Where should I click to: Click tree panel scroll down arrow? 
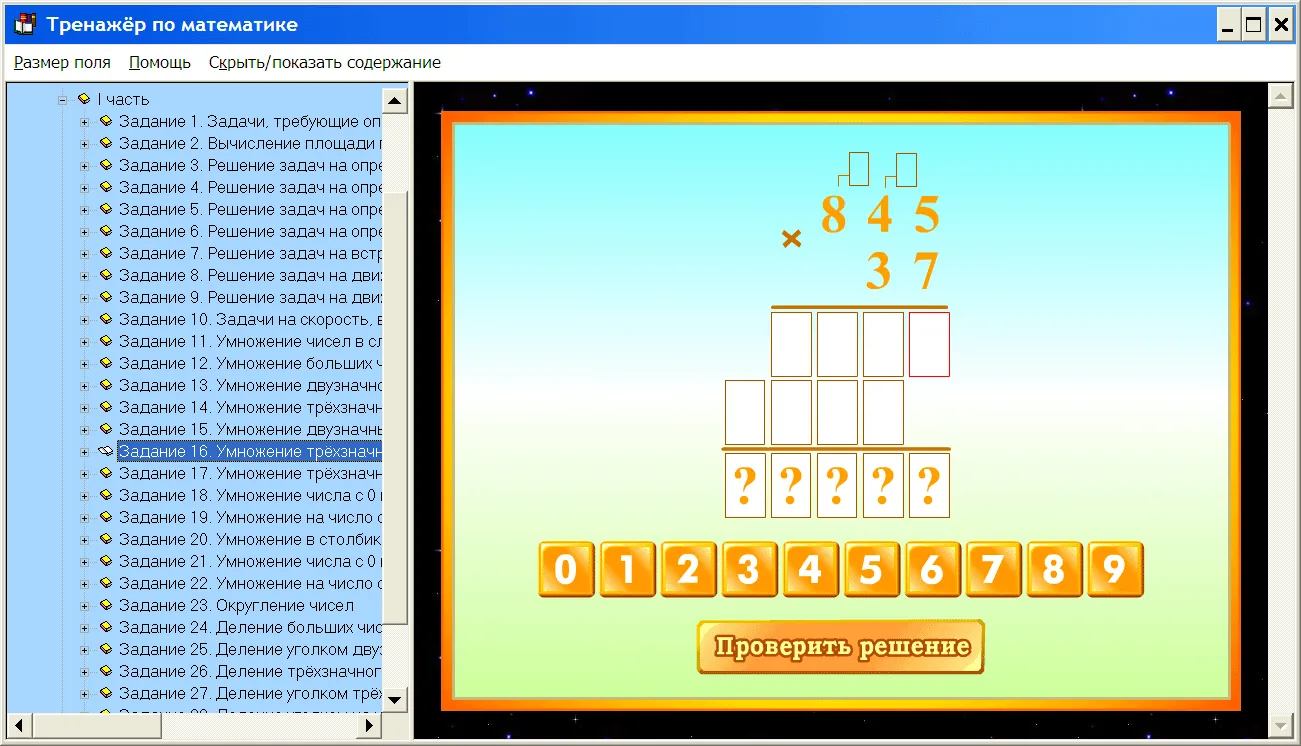coord(395,699)
